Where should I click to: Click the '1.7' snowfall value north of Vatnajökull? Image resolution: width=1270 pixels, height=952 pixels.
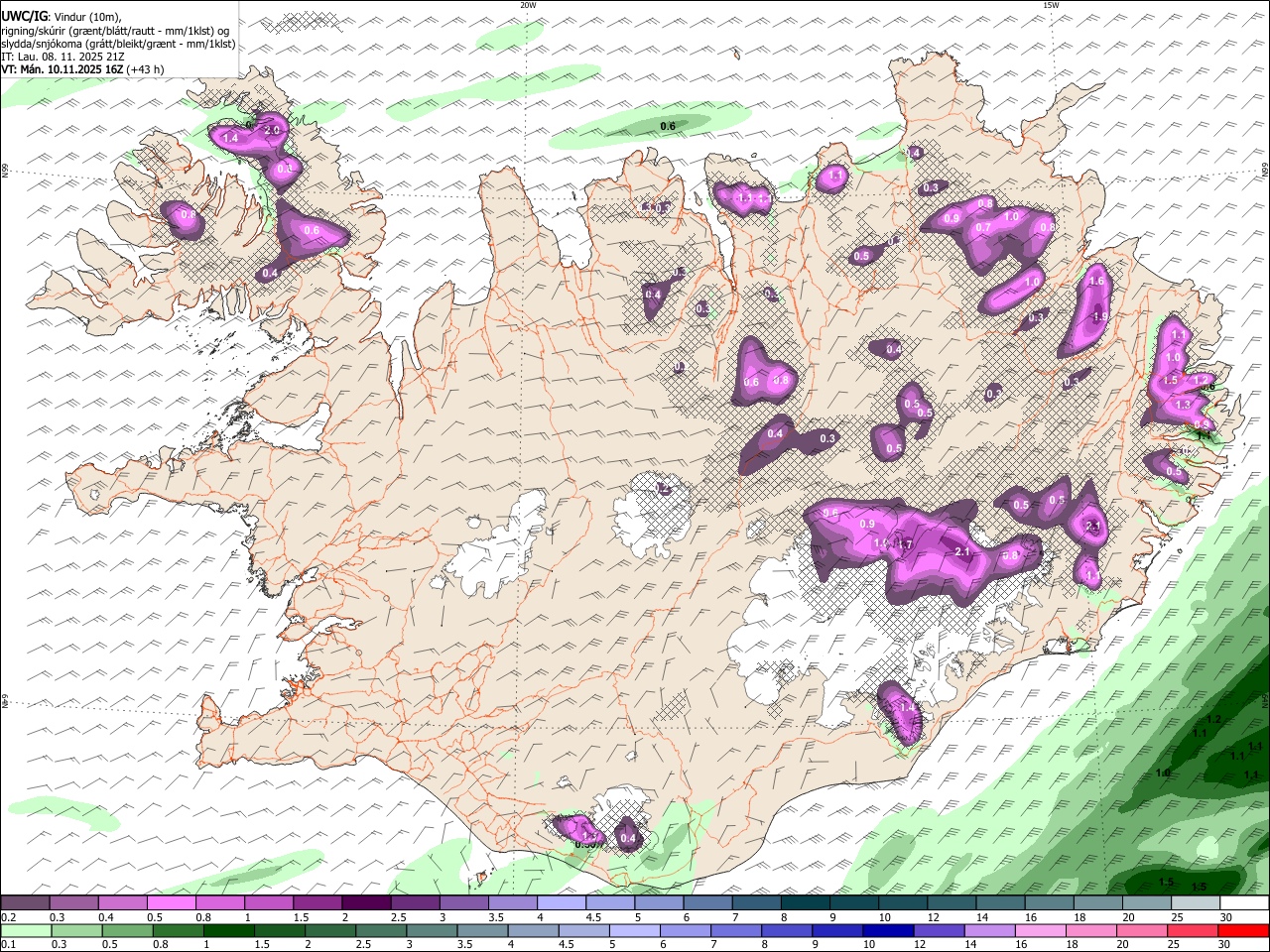point(905,545)
